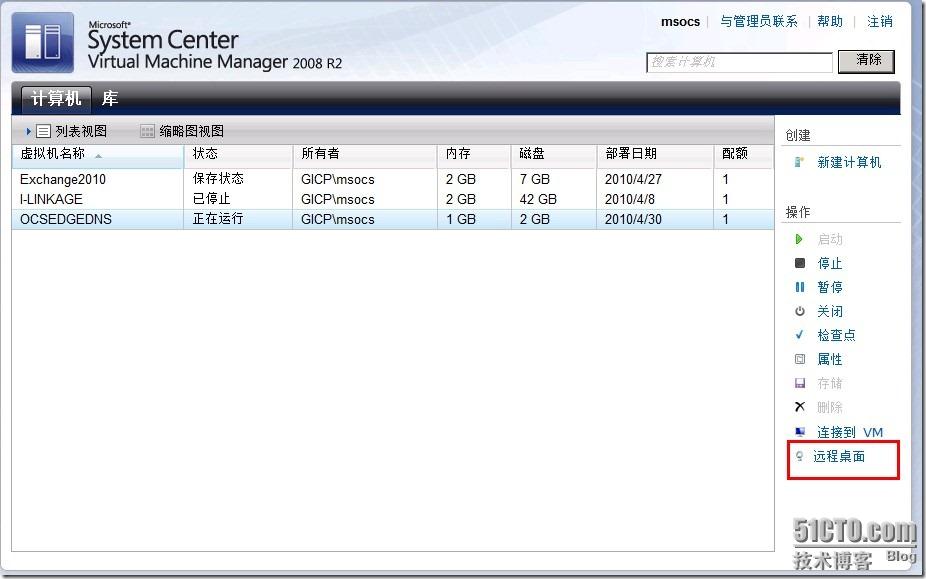Screen dimensions: 926x579
Task: Click the 停止 action link
Action: pyautogui.click(x=830, y=264)
